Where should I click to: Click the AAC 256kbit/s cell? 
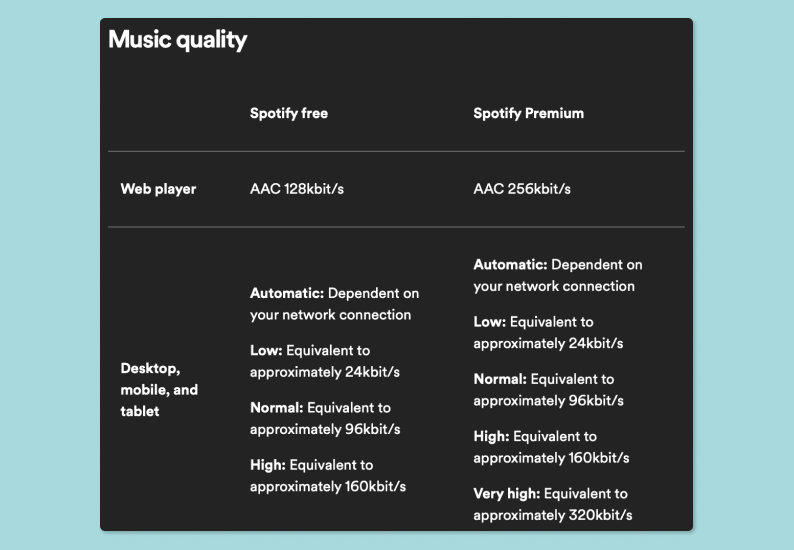[x=522, y=189]
